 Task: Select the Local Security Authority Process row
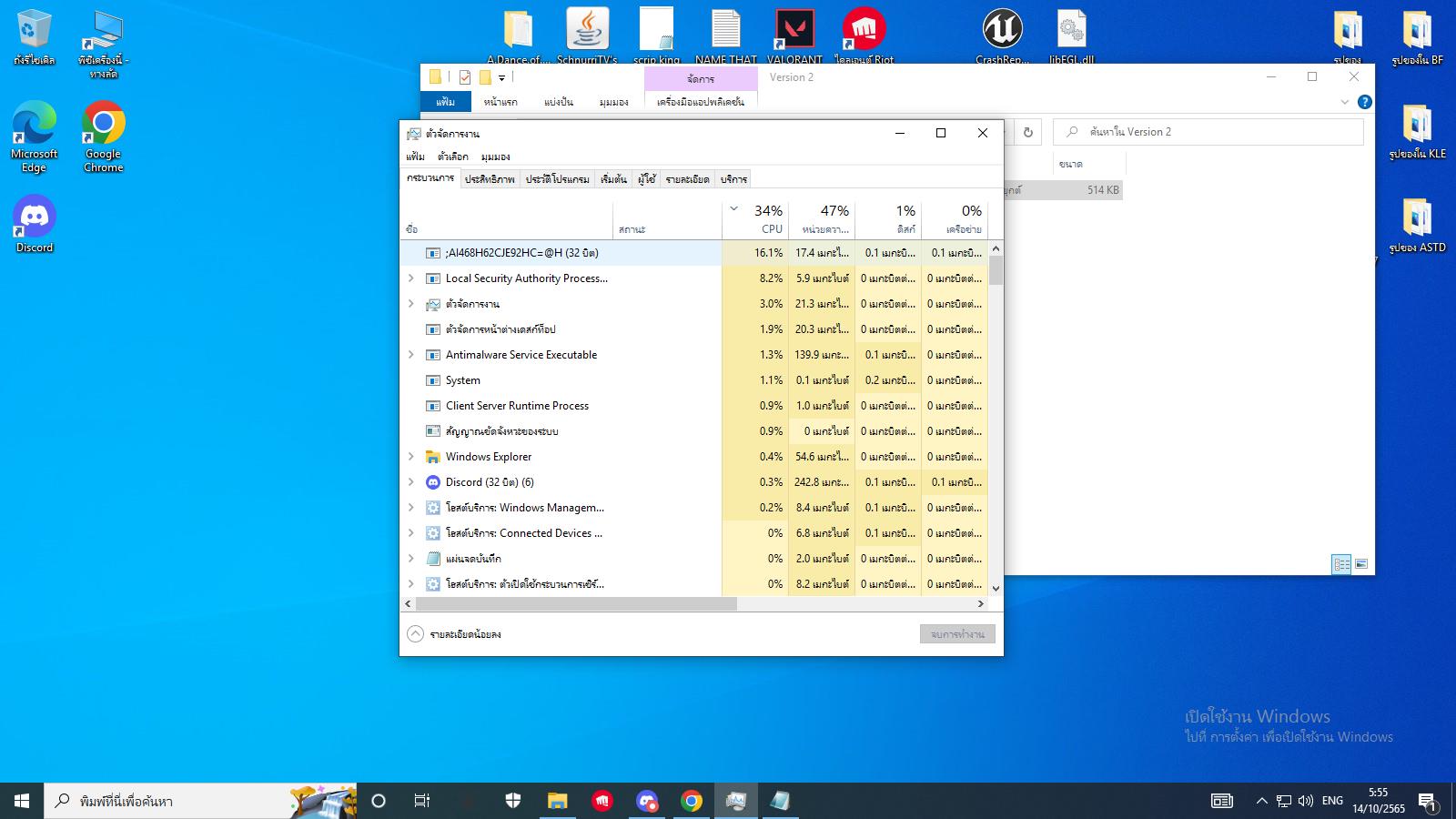526,278
